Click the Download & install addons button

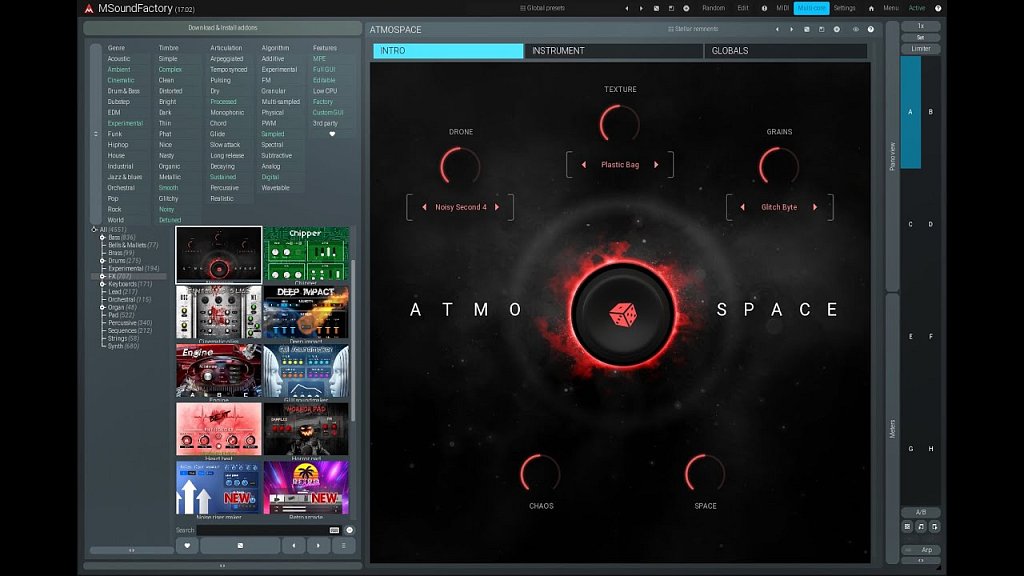[222, 28]
